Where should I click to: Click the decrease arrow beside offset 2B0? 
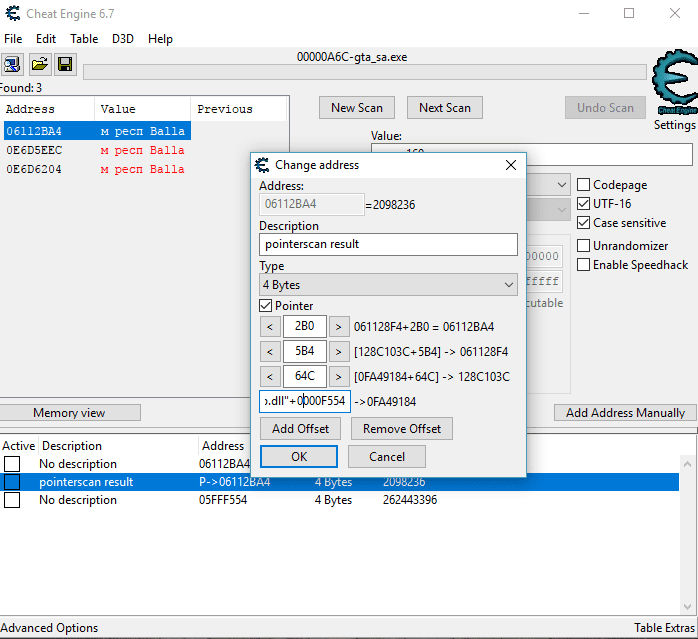270,326
